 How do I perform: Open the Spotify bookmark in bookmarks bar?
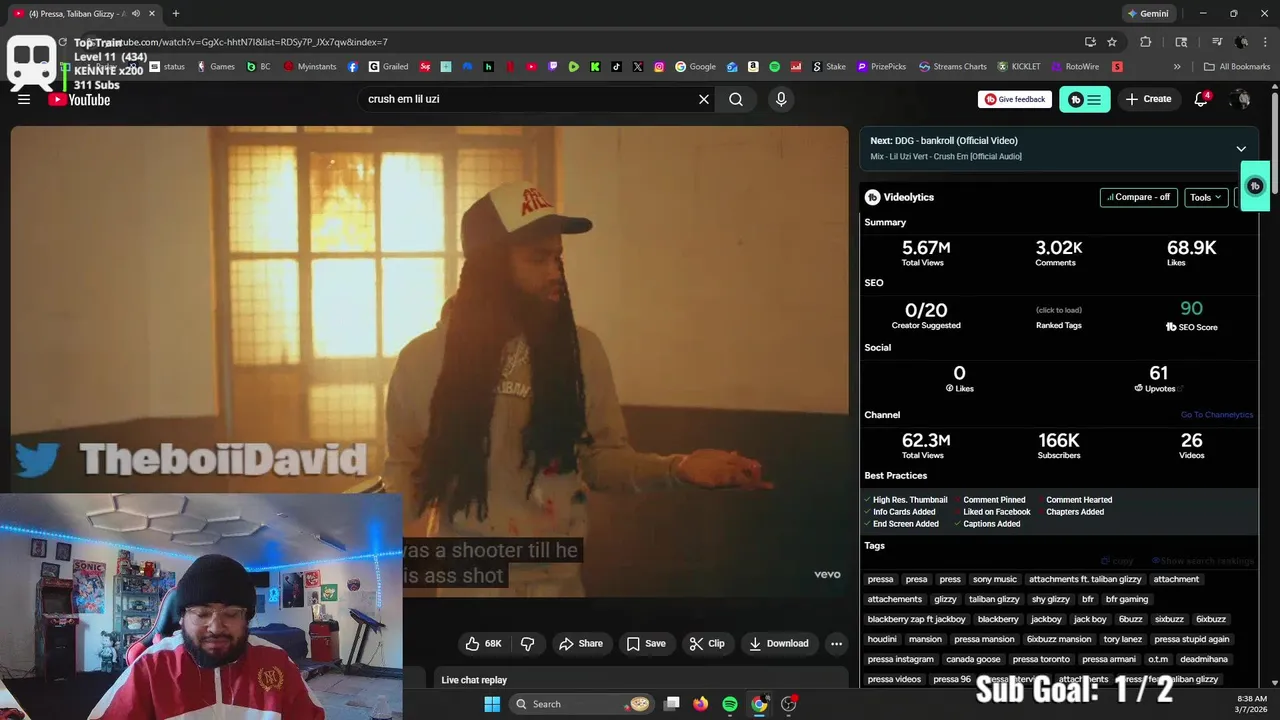tap(774, 67)
